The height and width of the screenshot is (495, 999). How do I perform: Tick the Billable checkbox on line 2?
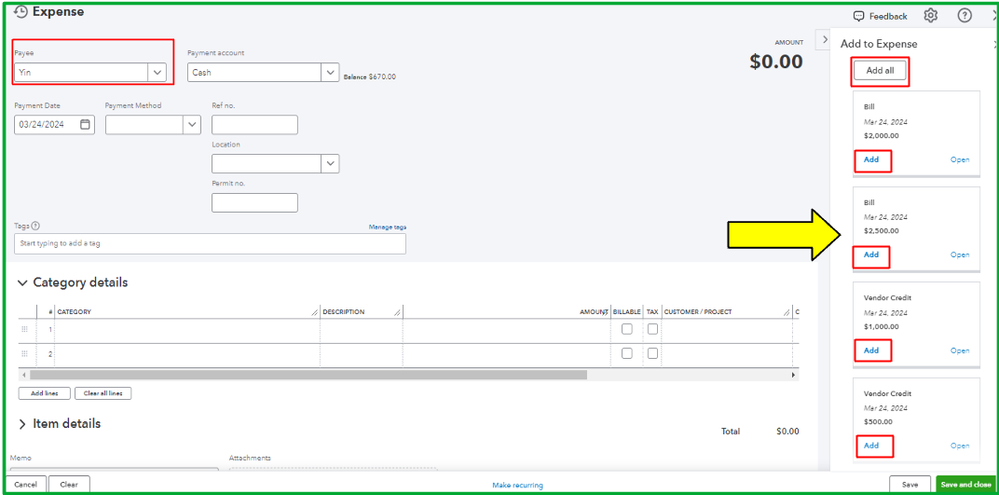627,354
